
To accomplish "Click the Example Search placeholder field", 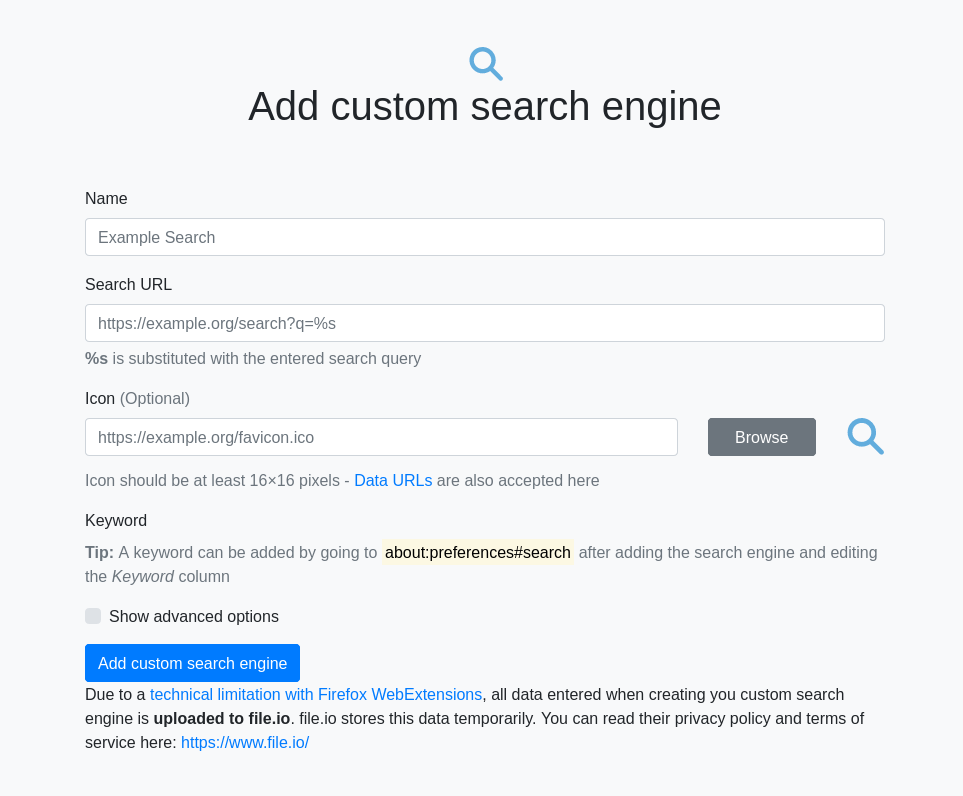I will [x=484, y=237].
